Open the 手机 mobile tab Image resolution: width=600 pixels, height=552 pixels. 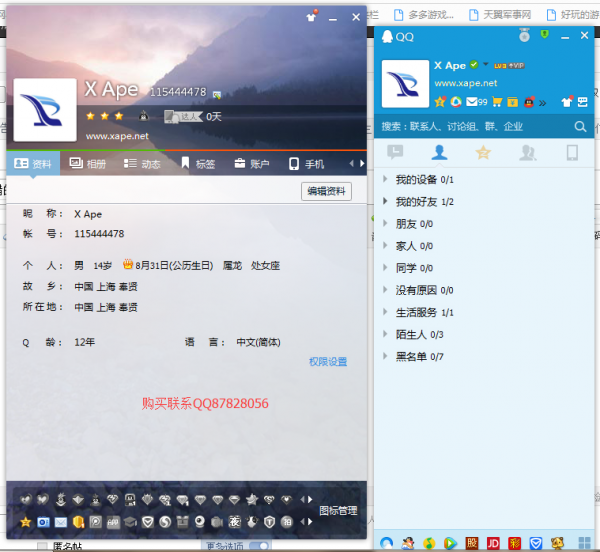(307, 164)
